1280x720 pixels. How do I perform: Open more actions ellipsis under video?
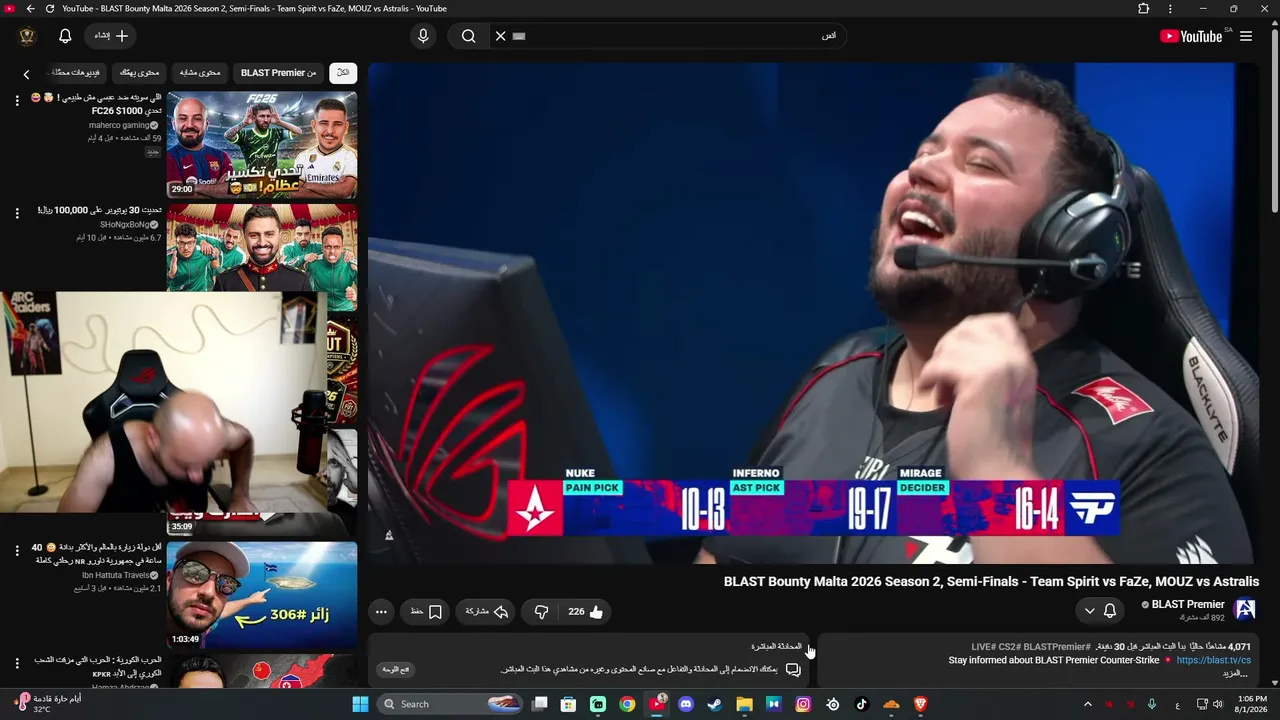click(x=381, y=612)
